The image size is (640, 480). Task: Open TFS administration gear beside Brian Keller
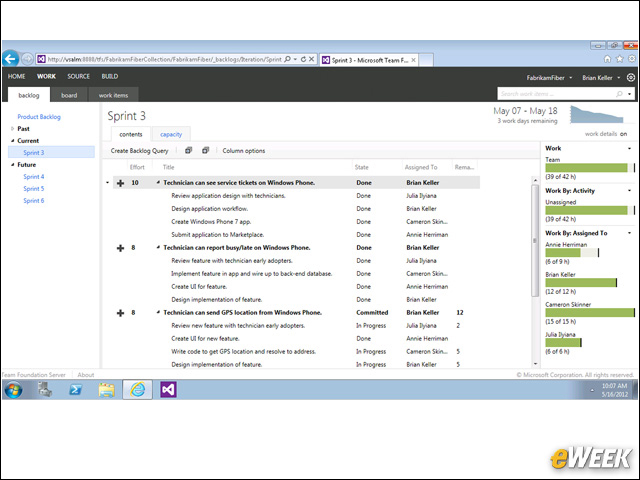point(631,77)
